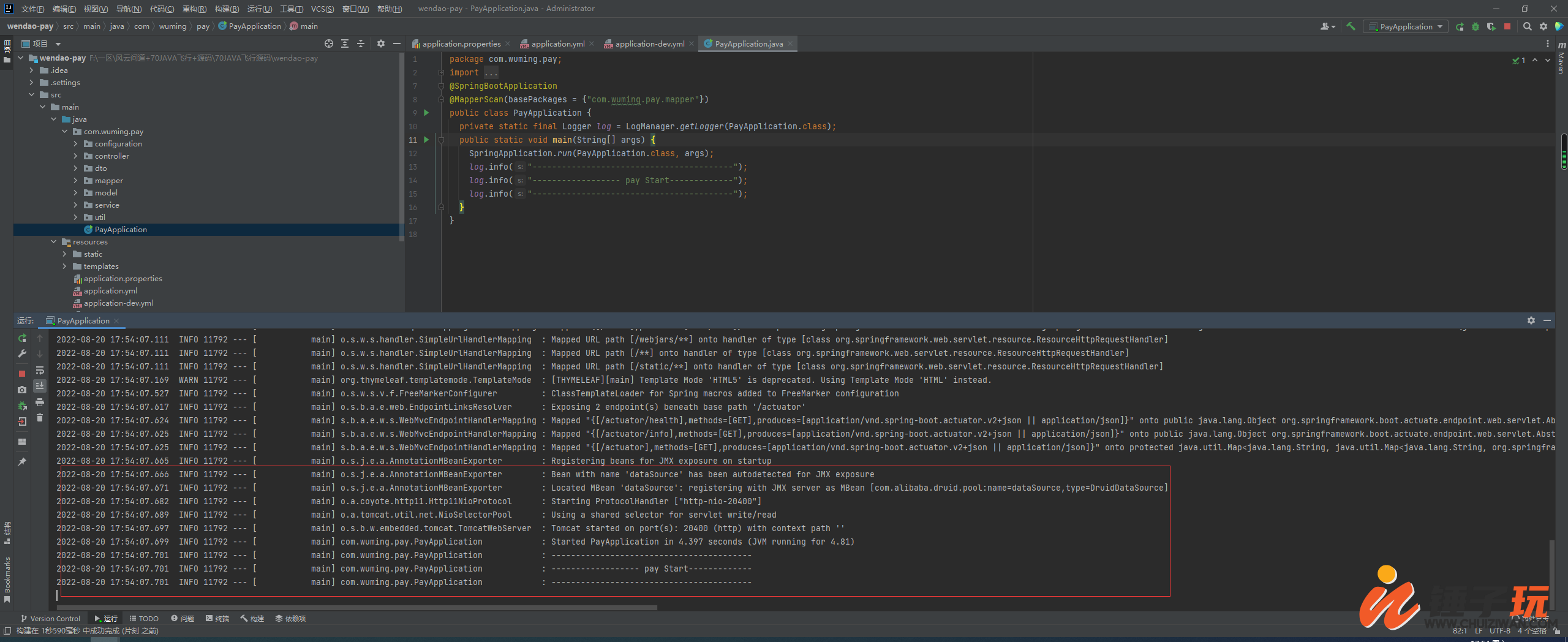Start debugging with the green bug icon
1568x642 pixels.
1476,26
